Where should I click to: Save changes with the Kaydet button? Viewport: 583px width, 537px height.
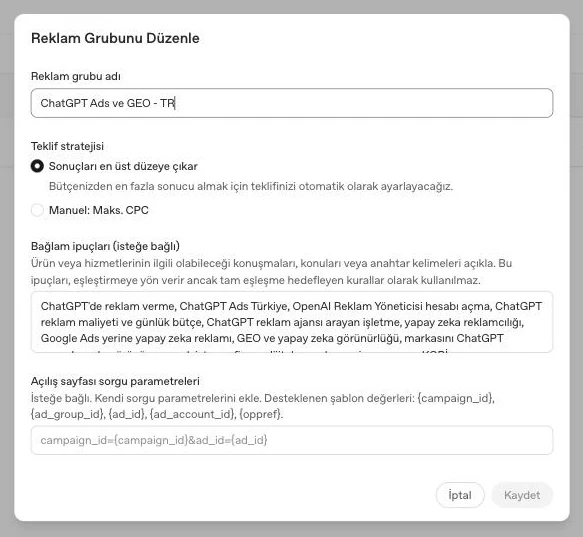pyautogui.click(x=522, y=495)
